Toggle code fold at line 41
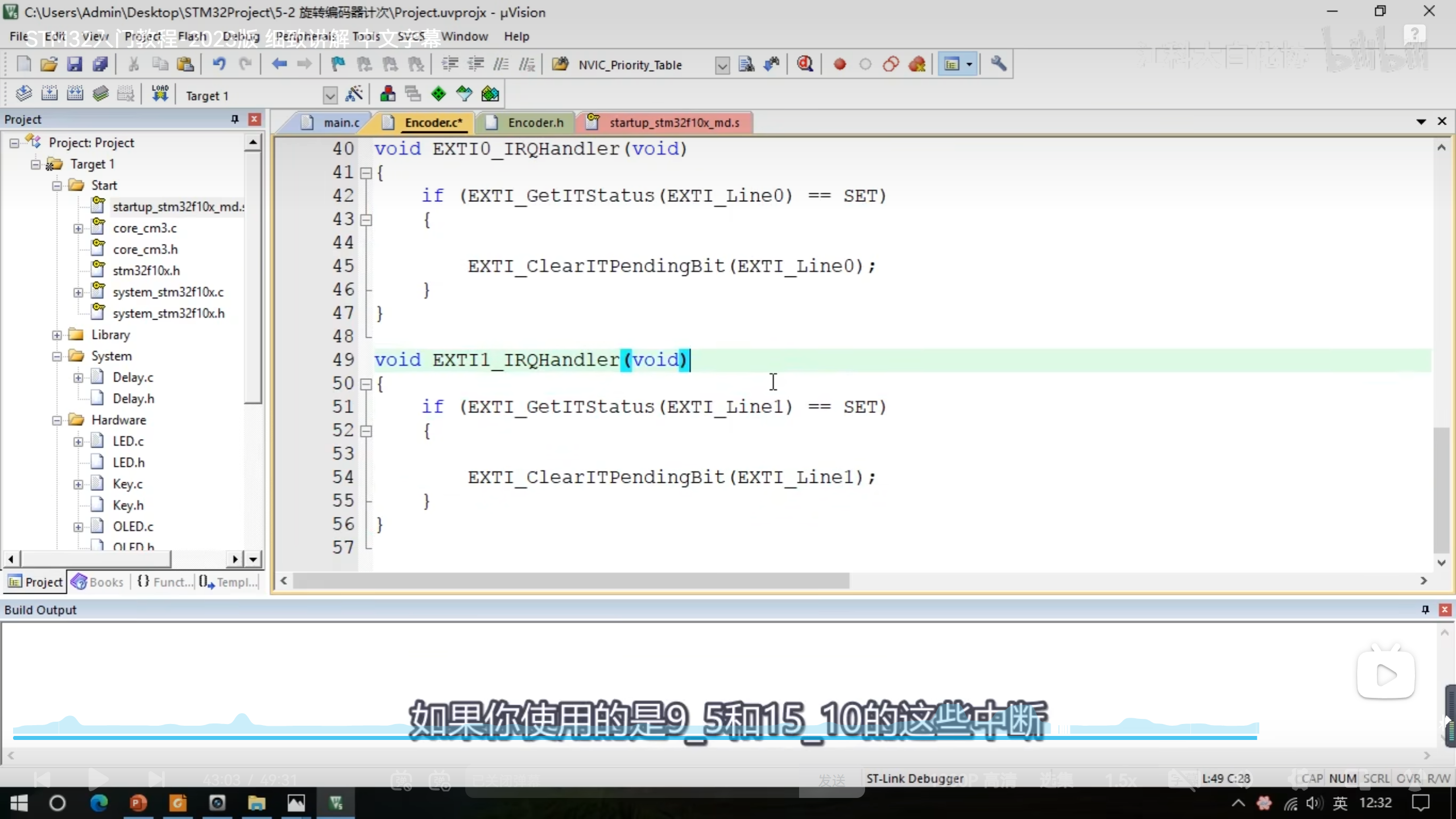 (x=366, y=172)
